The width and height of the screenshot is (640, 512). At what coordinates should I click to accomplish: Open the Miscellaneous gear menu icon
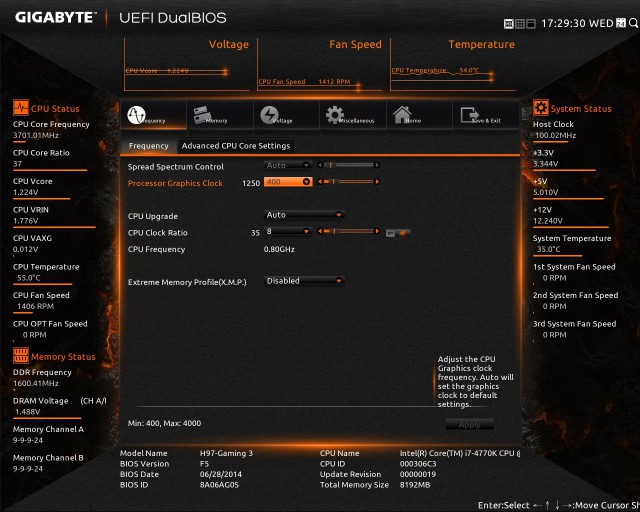tap(335, 115)
